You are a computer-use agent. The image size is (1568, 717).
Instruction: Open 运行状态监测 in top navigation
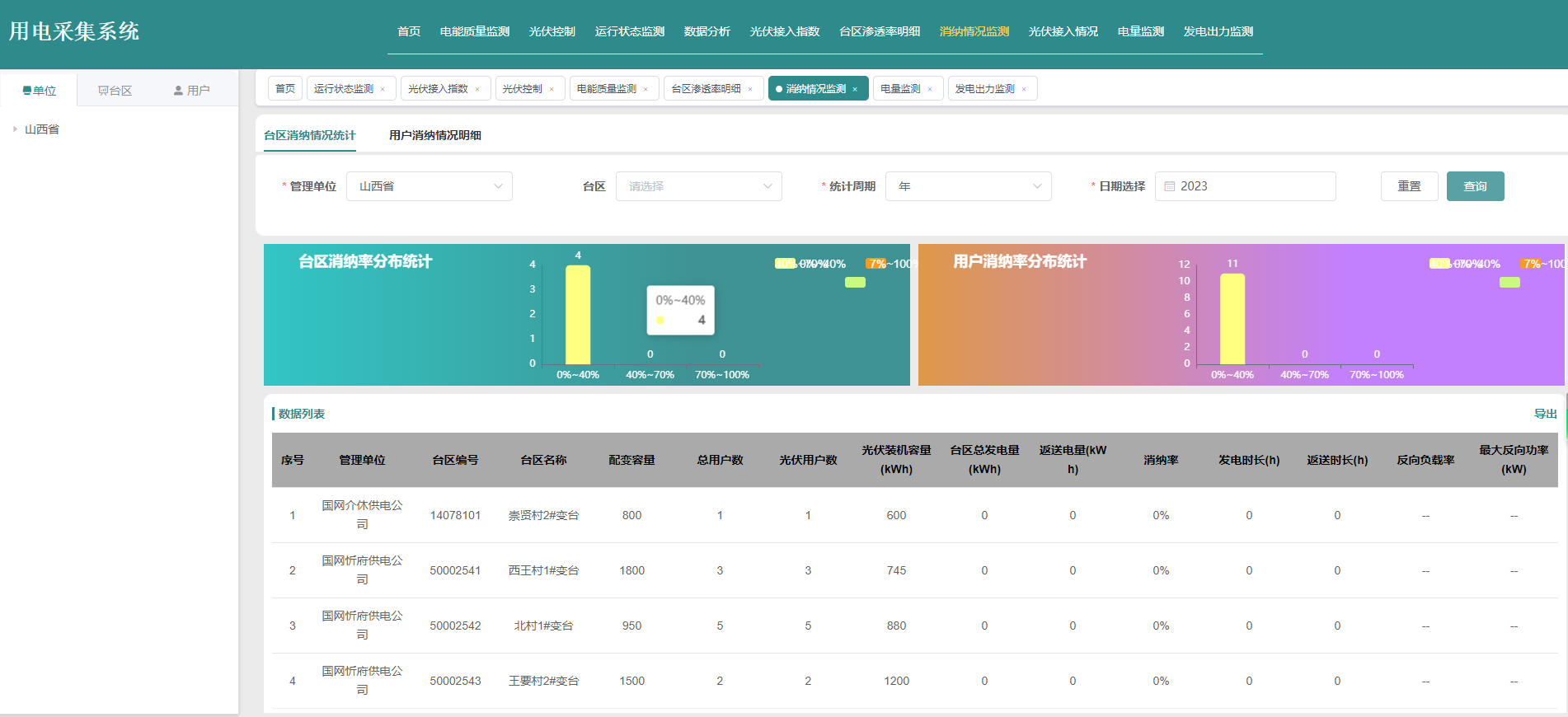630,31
